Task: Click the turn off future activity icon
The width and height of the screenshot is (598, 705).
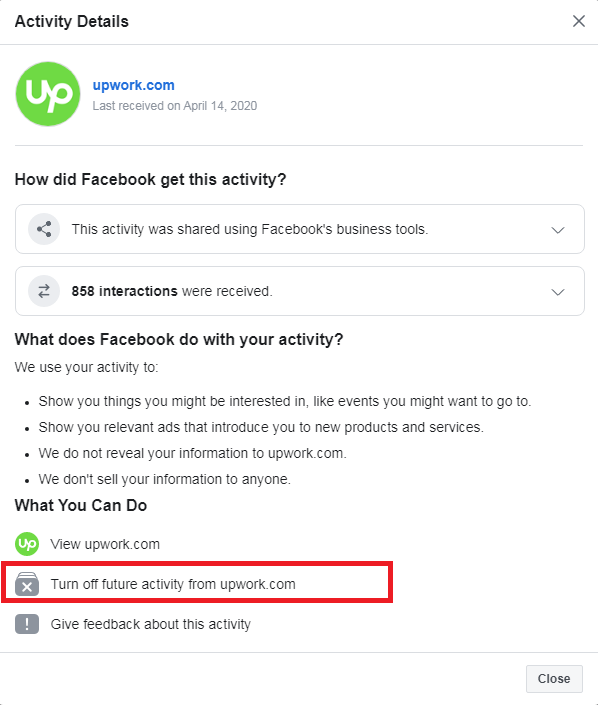Action: click(x=27, y=584)
